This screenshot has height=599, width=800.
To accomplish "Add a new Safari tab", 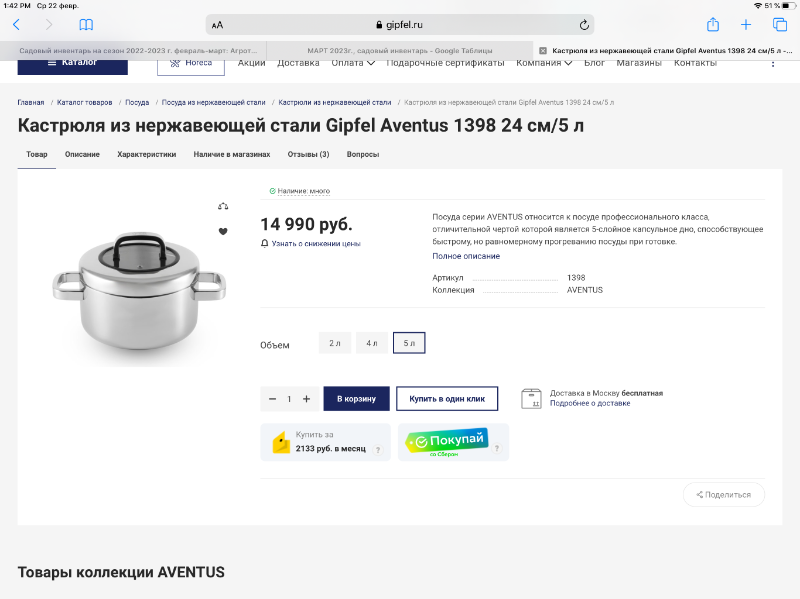I will [746, 24].
